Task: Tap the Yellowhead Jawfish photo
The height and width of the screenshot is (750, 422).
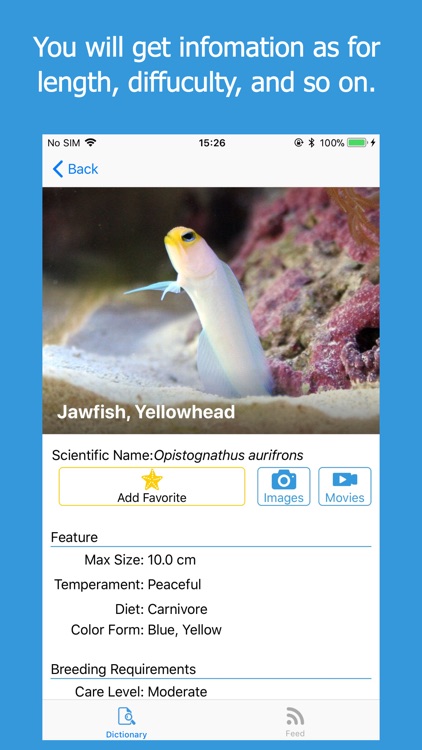Action: pyautogui.click(x=211, y=310)
